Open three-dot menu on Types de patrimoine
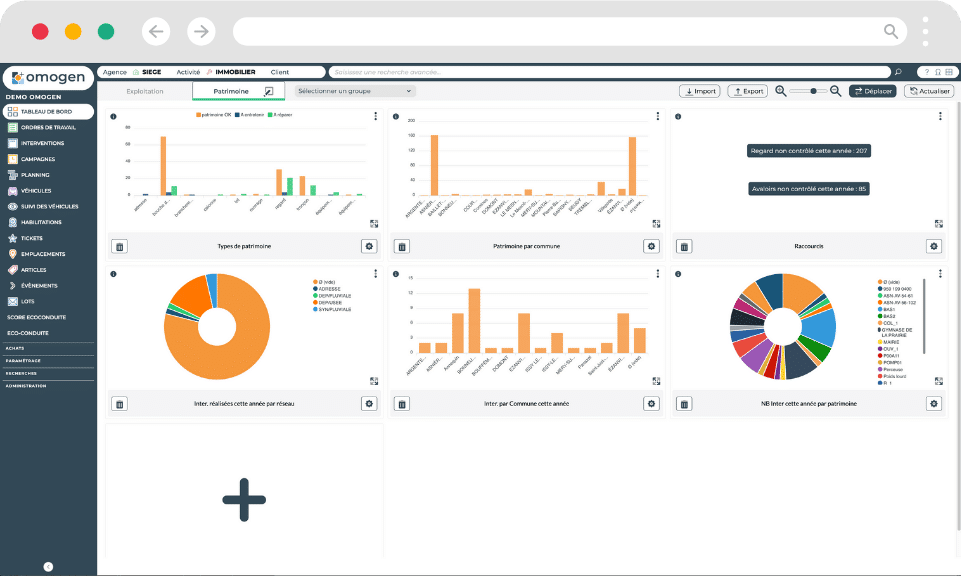Screen dimensions: 961x577 point(375,116)
